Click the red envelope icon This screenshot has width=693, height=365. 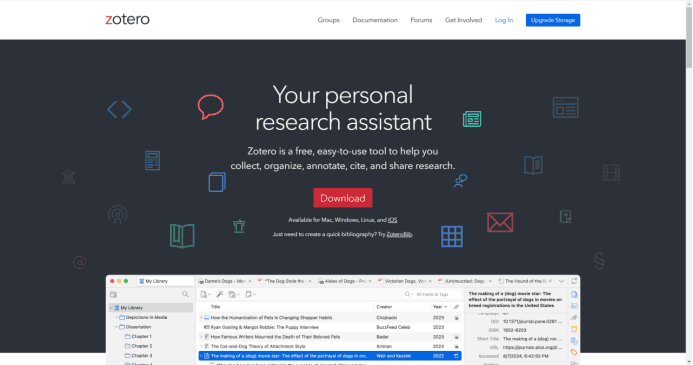tap(500, 222)
